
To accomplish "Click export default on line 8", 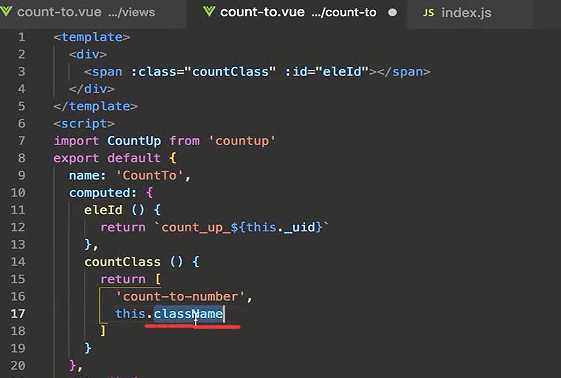I will 107,158.
